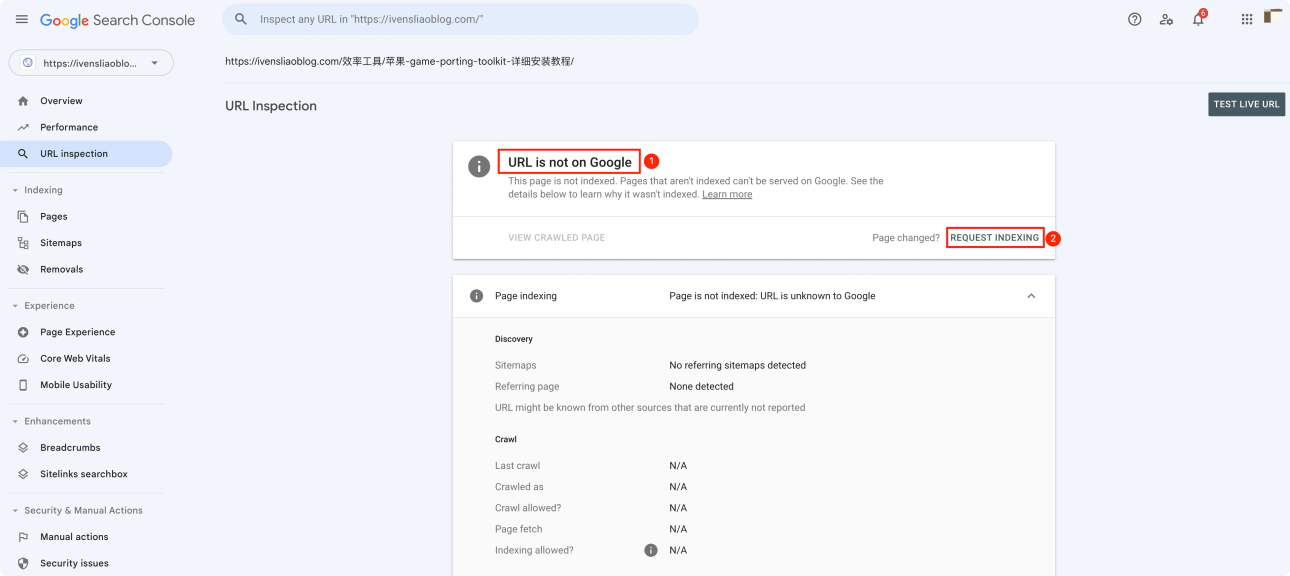Open the notifications bell
This screenshot has width=1290, height=576.
1199,18
